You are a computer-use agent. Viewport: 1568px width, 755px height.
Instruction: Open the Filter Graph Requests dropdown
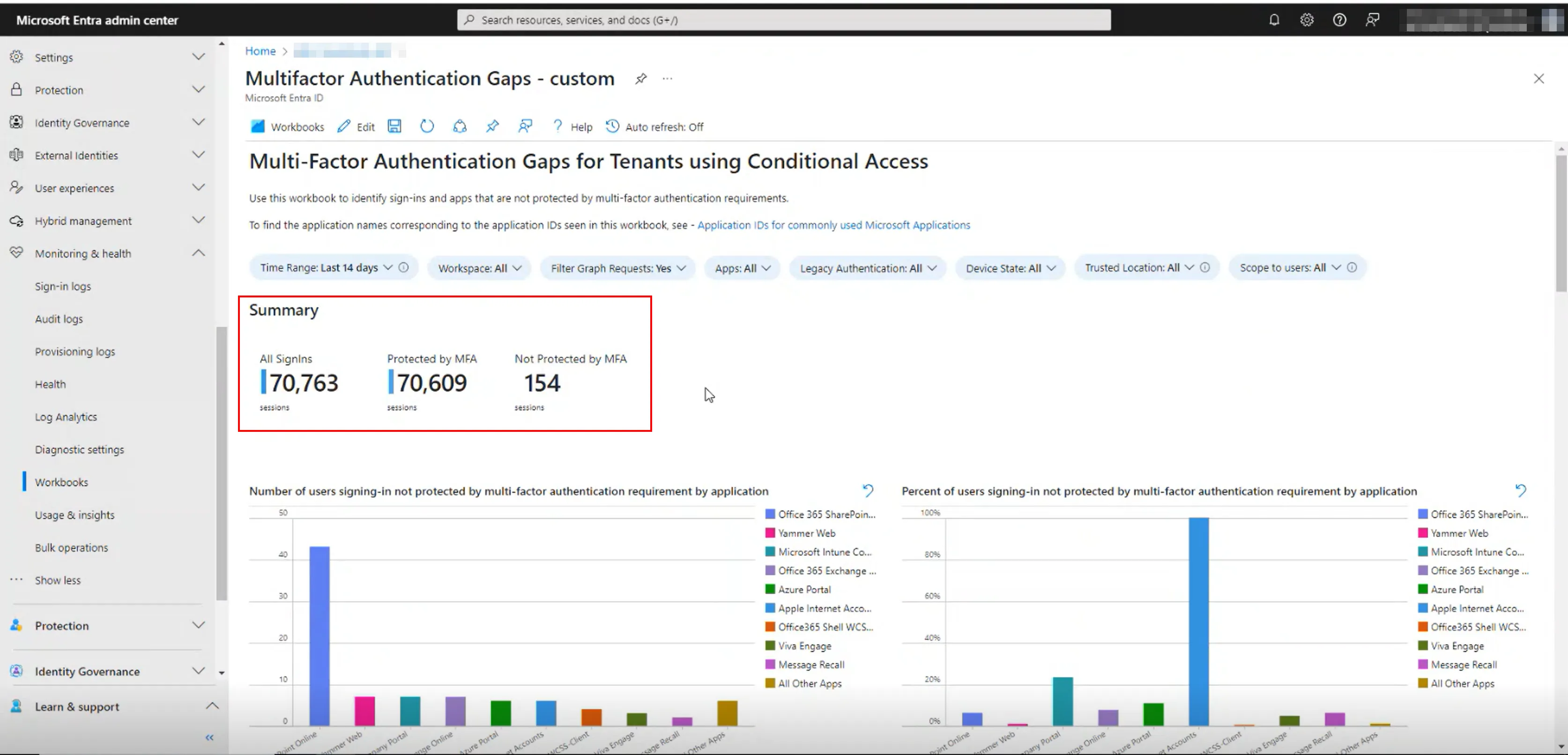coord(618,268)
